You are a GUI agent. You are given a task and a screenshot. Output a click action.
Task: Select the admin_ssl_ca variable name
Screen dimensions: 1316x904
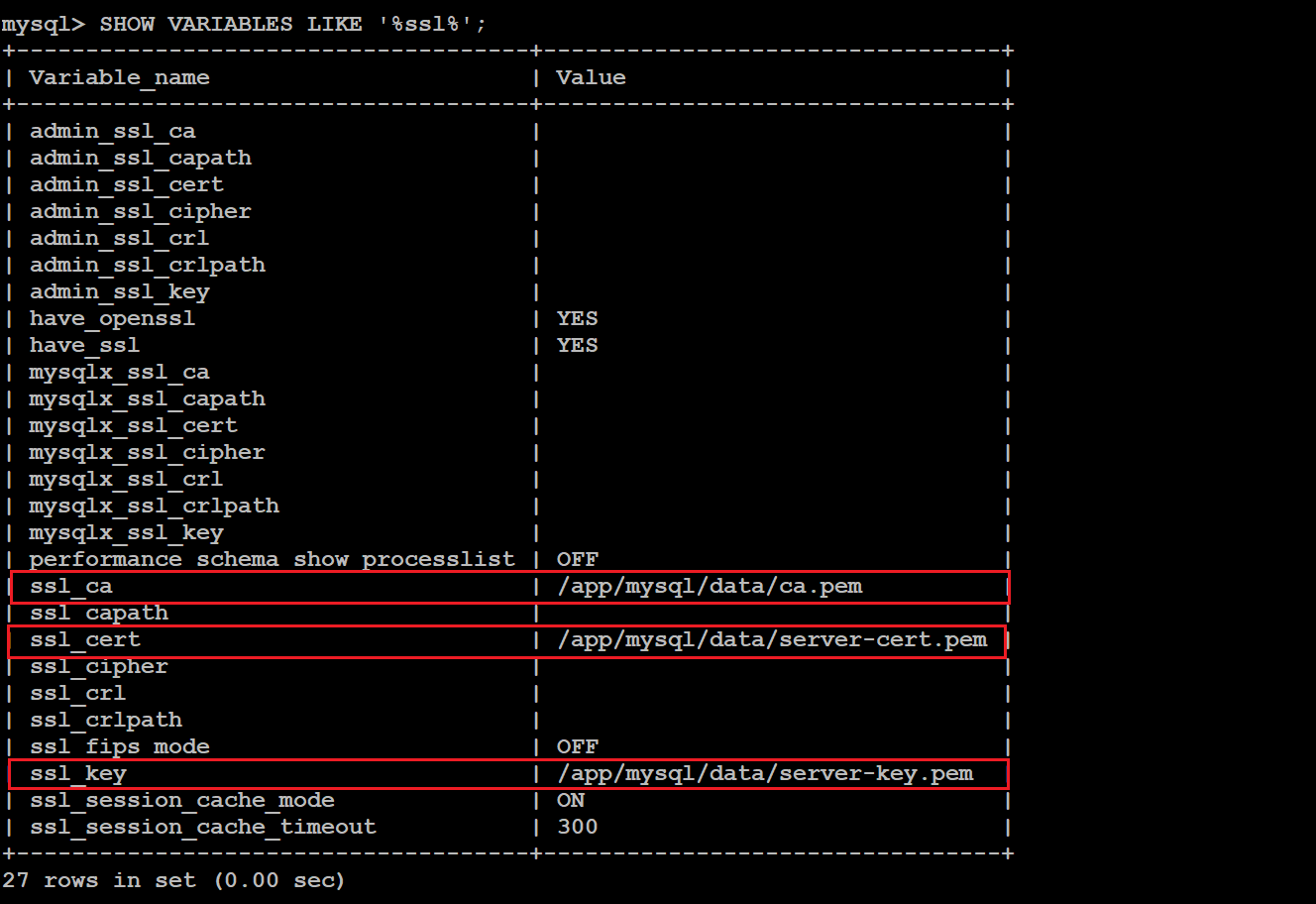tap(112, 131)
